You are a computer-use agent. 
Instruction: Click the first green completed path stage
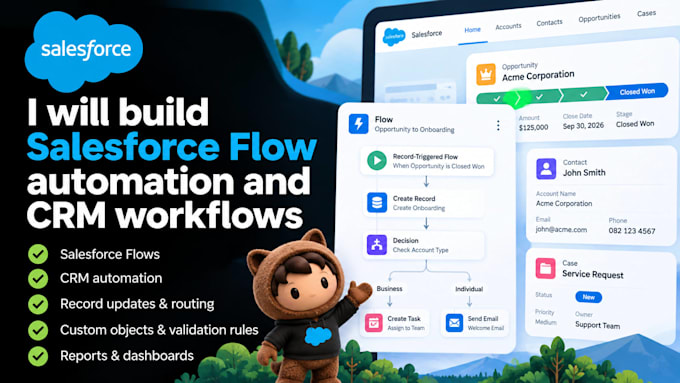(x=497, y=98)
